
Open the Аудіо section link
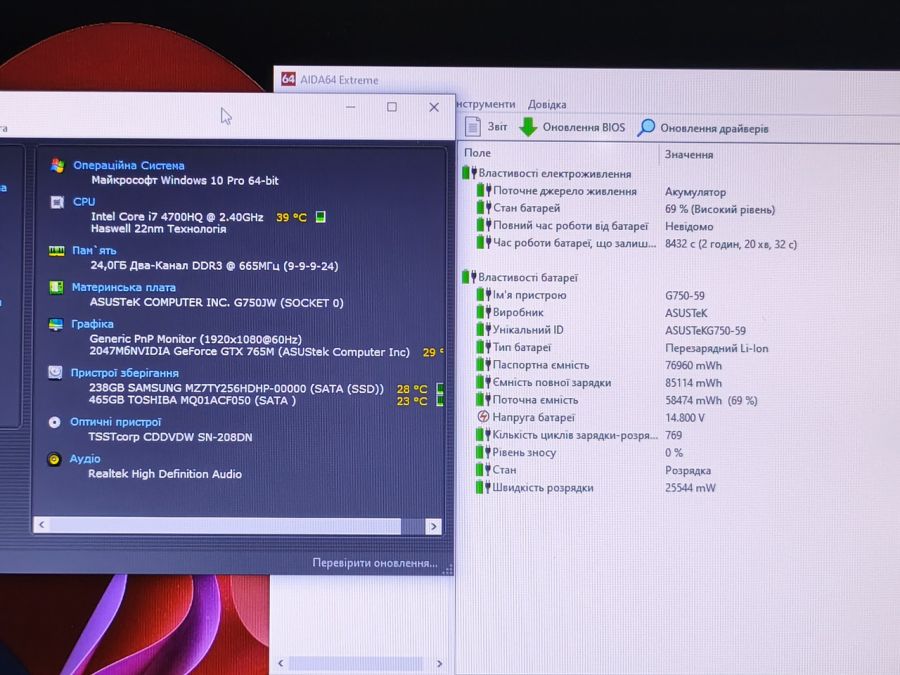point(85,459)
